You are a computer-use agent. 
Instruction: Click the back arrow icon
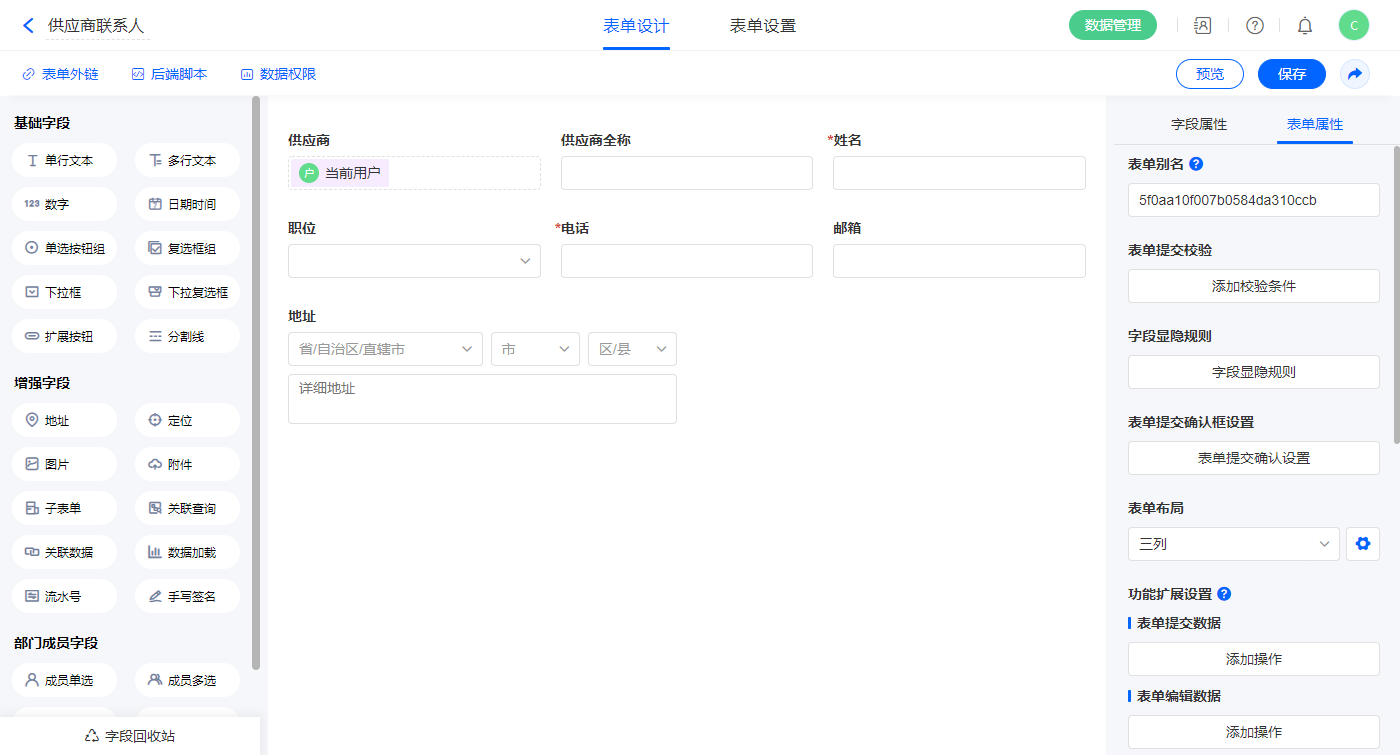click(x=28, y=26)
